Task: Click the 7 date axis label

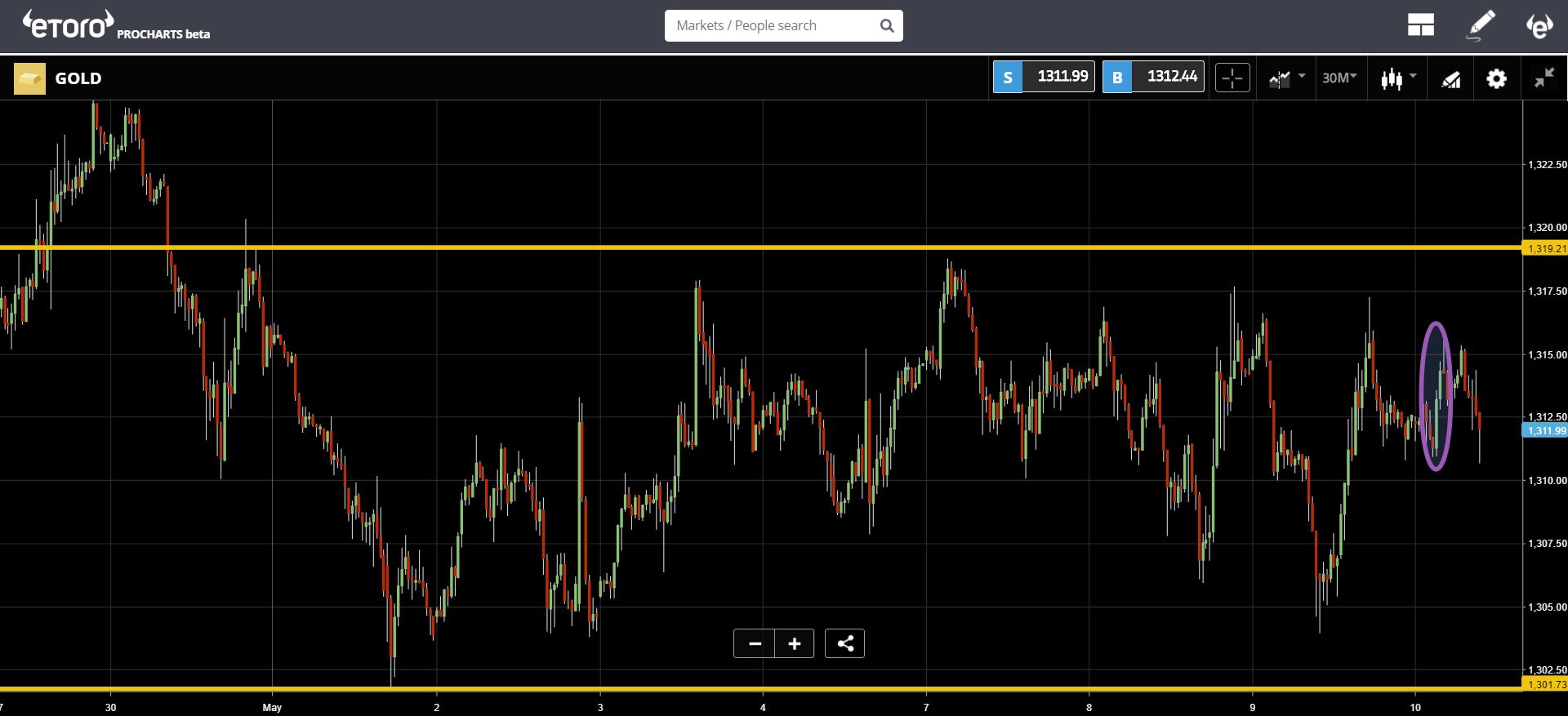Action: [x=926, y=708]
